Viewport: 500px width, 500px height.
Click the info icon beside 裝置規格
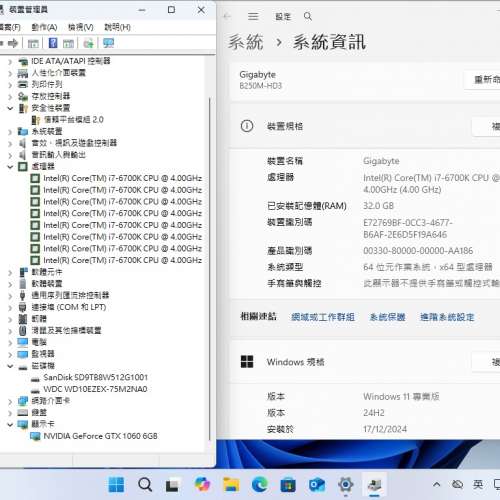247,126
